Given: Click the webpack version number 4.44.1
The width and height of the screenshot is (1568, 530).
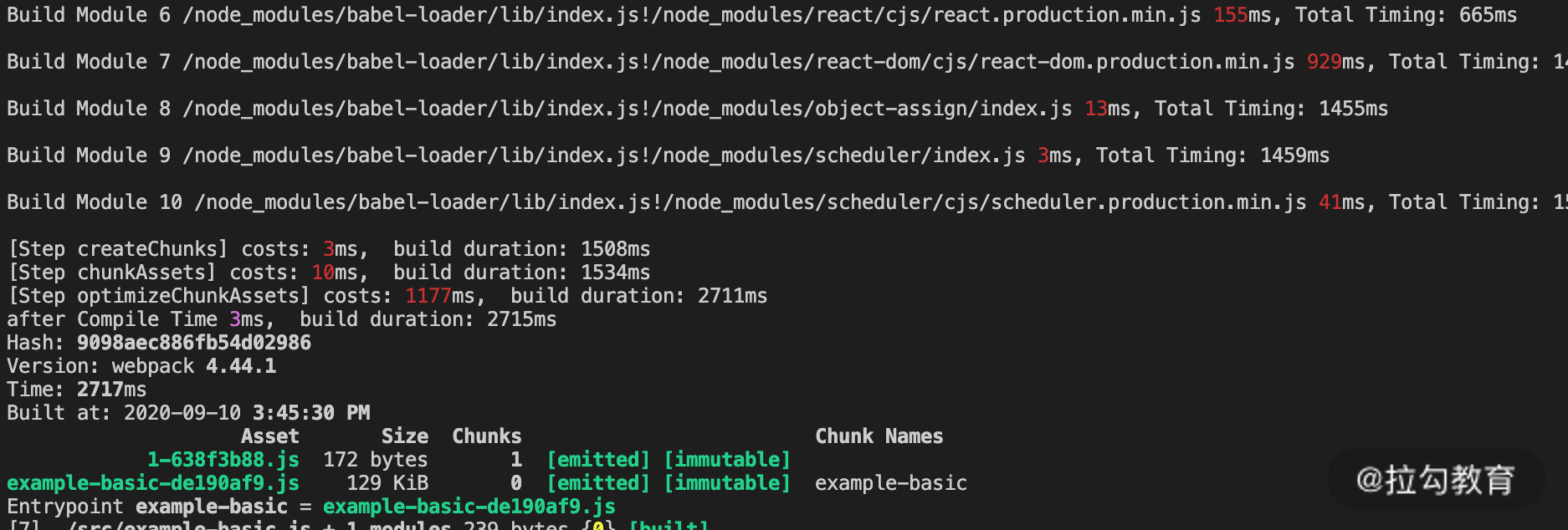Looking at the screenshot, I should pos(241,366).
